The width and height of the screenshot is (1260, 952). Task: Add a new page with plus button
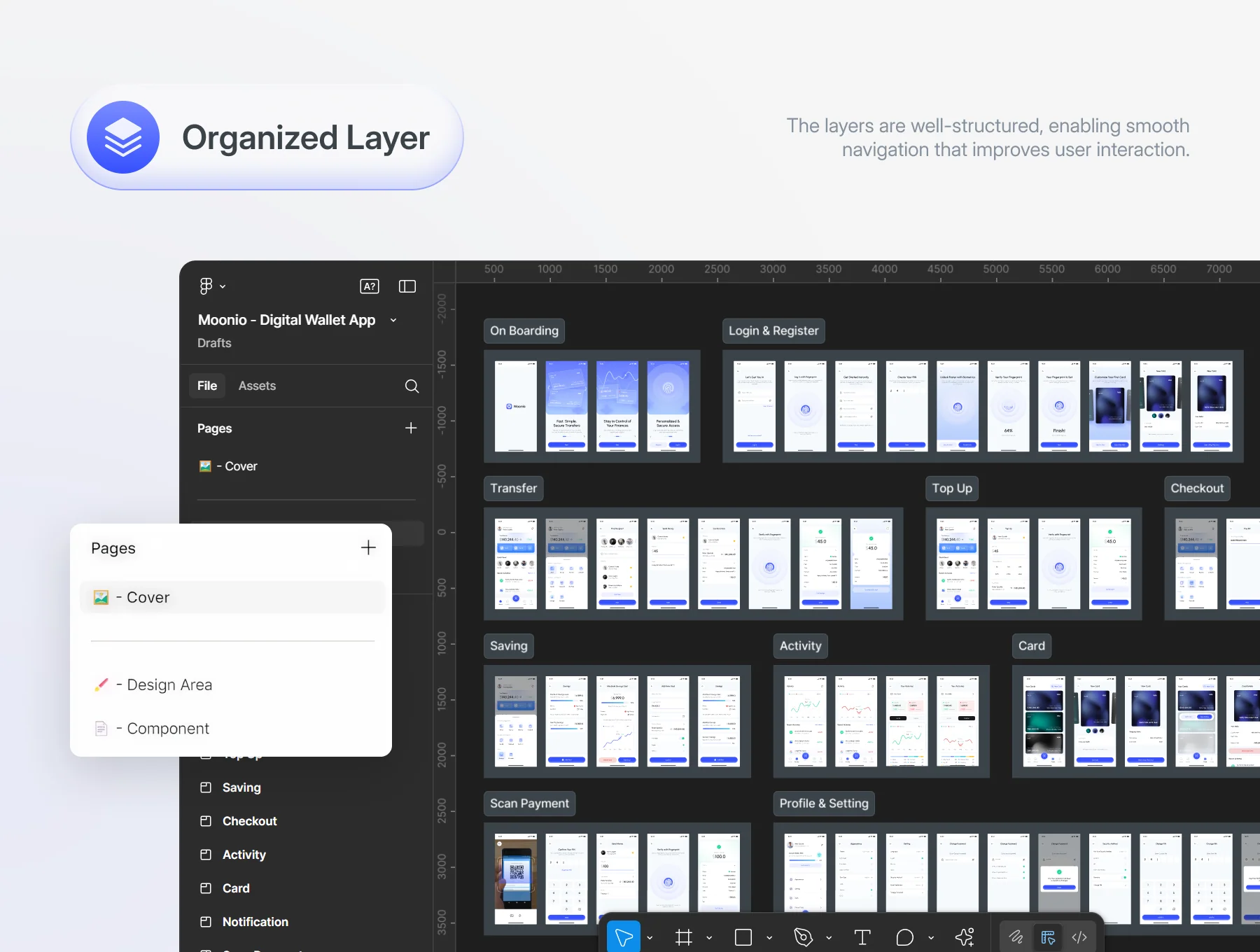368,547
